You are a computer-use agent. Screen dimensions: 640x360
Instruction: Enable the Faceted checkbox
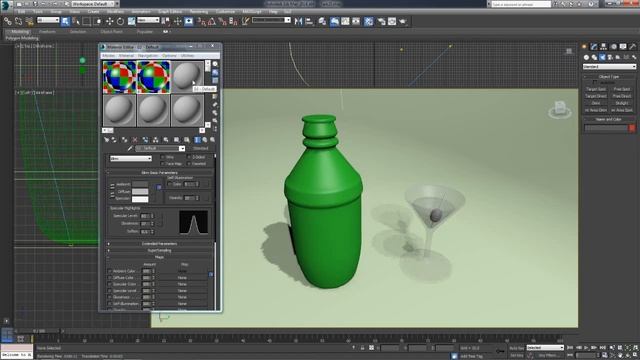[189, 164]
